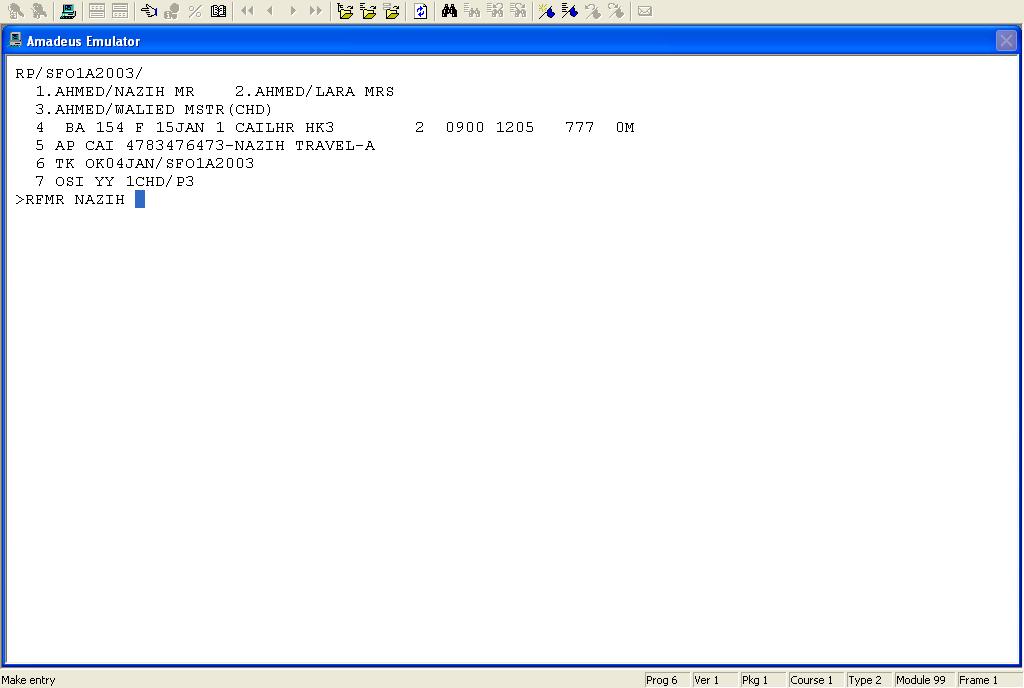Click the greyed binoculars icon beside the black binoculars
This screenshot has width=1024, height=688.
472,11
